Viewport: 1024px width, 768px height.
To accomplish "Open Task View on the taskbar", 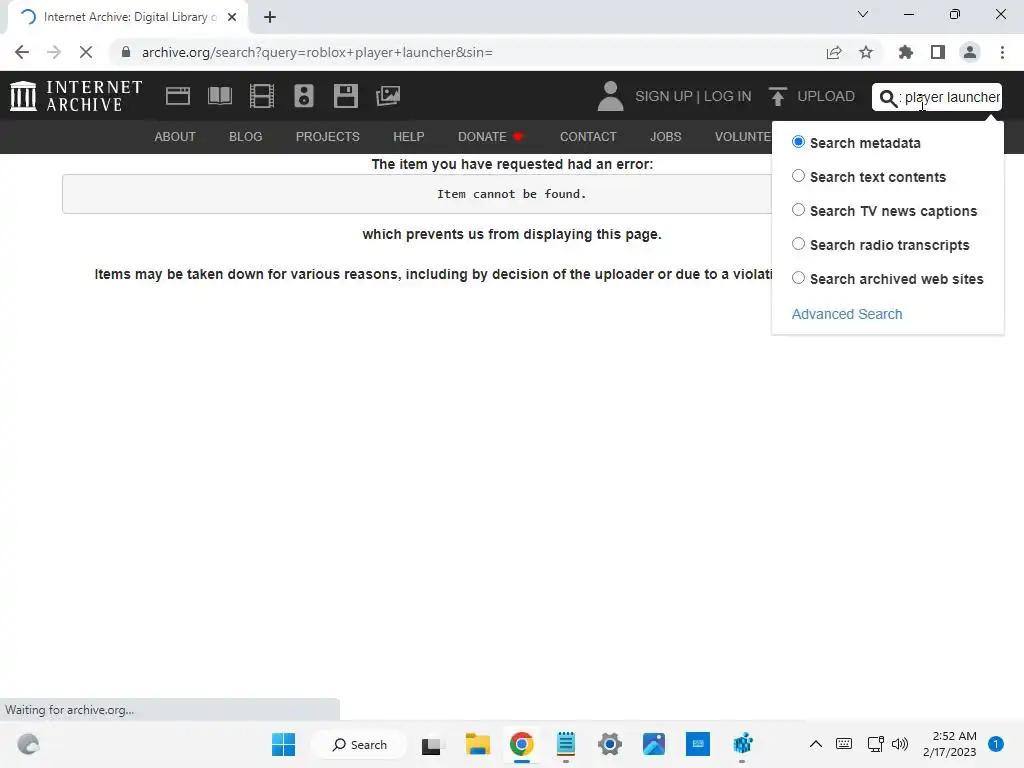I will coord(431,744).
